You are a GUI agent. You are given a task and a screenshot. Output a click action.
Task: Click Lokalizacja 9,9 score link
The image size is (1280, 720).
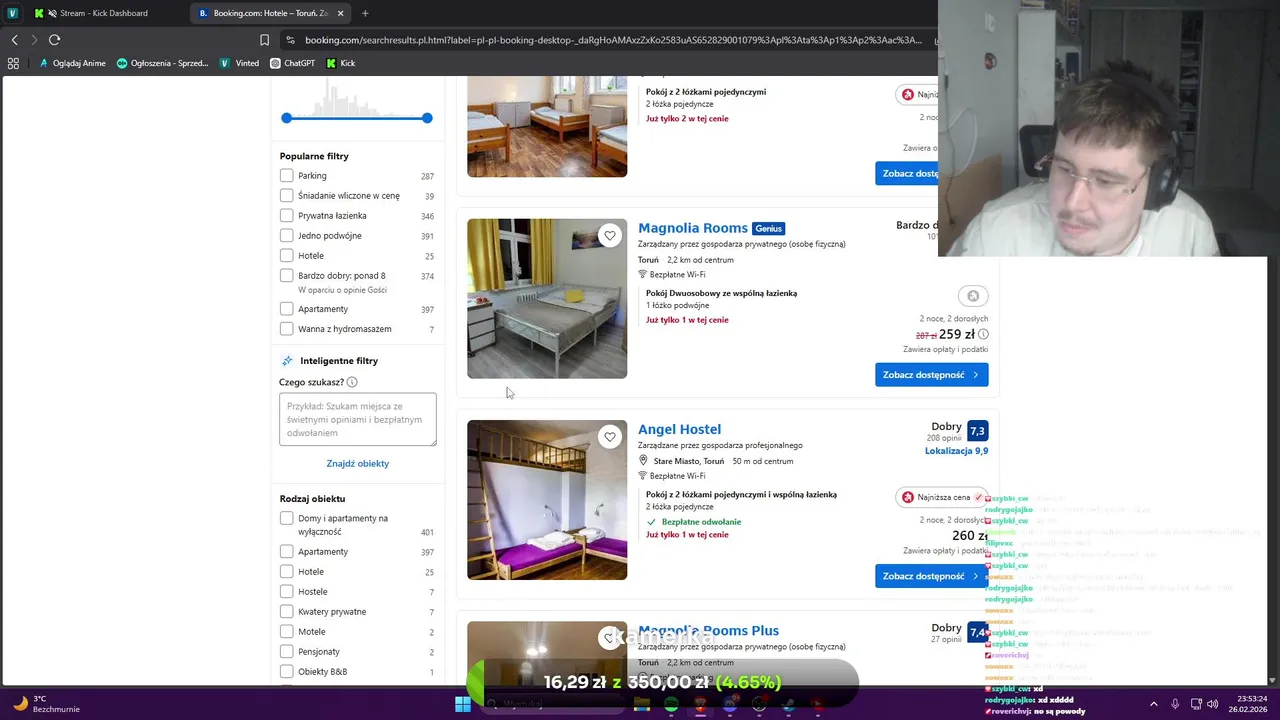click(956, 451)
